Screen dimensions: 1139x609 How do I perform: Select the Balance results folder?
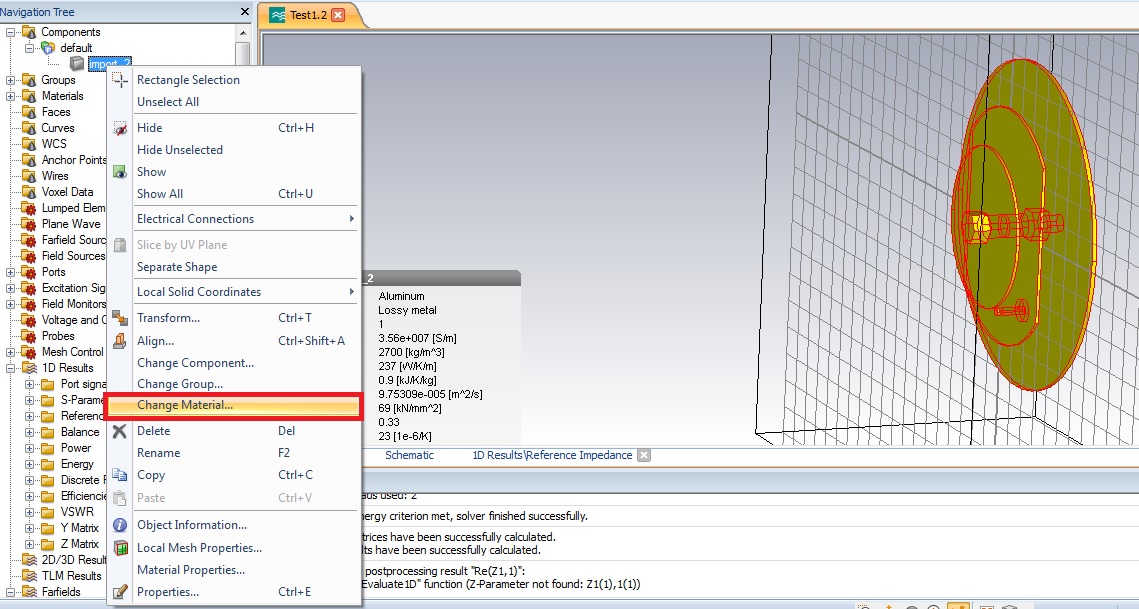80,432
